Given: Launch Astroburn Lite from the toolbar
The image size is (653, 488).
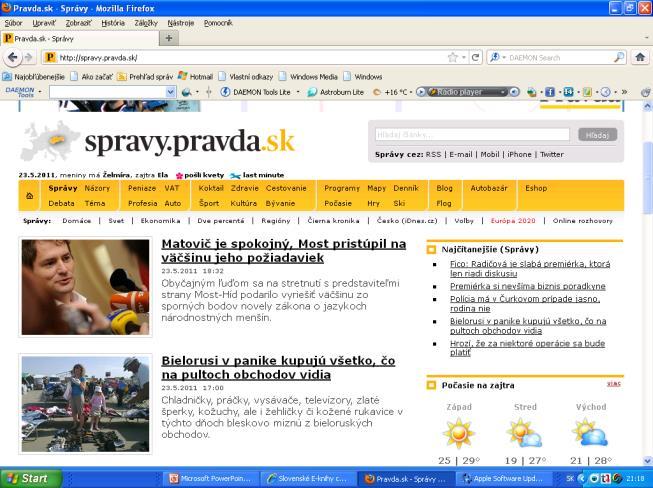Looking at the screenshot, I should click(x=336, y=92).
